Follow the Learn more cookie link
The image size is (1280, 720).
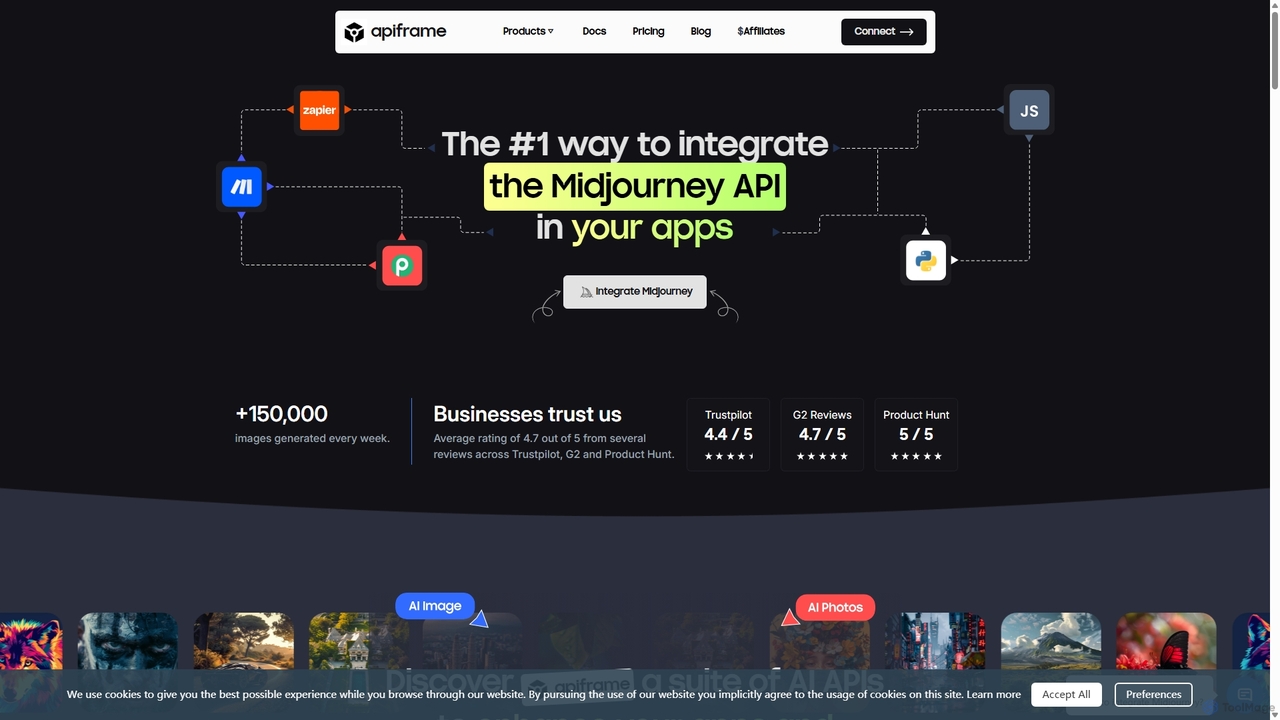coord(994,694)
